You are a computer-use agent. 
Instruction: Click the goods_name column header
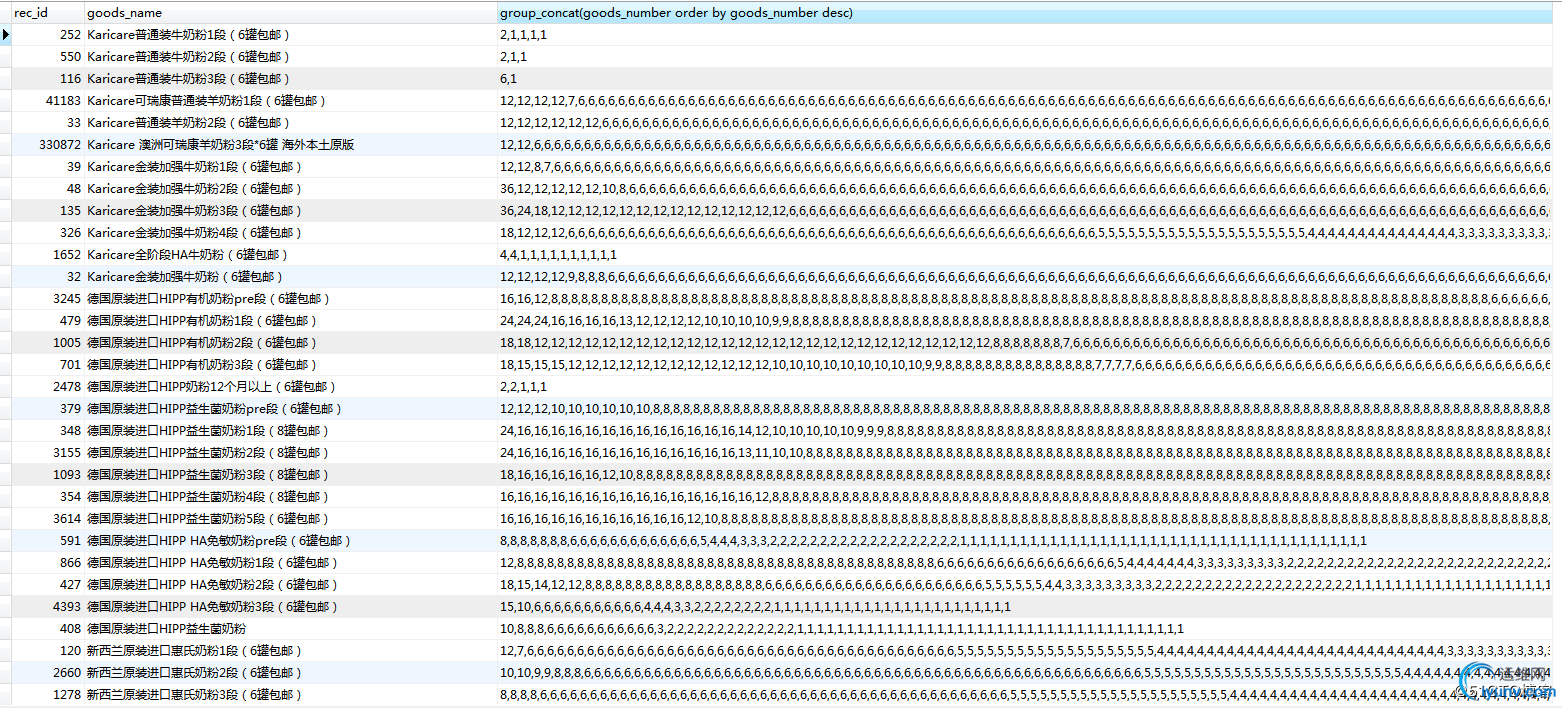point(290,13)
